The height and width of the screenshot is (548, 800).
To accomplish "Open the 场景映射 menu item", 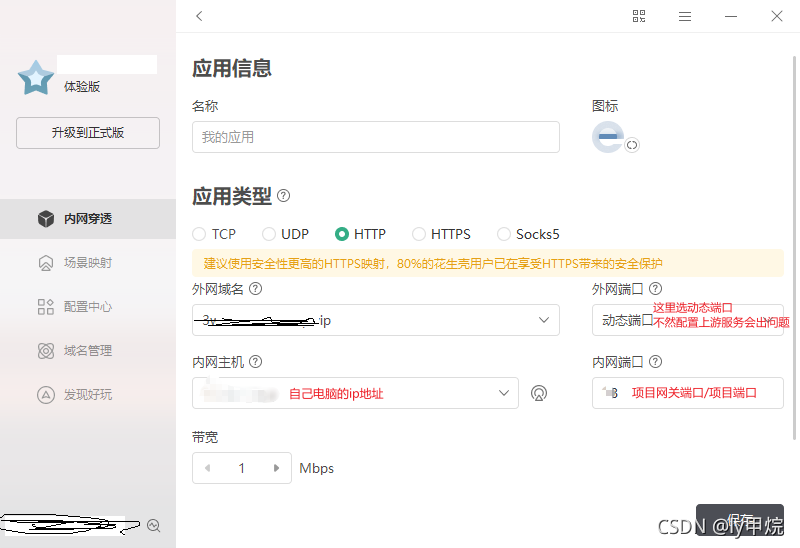I will 88,263.
